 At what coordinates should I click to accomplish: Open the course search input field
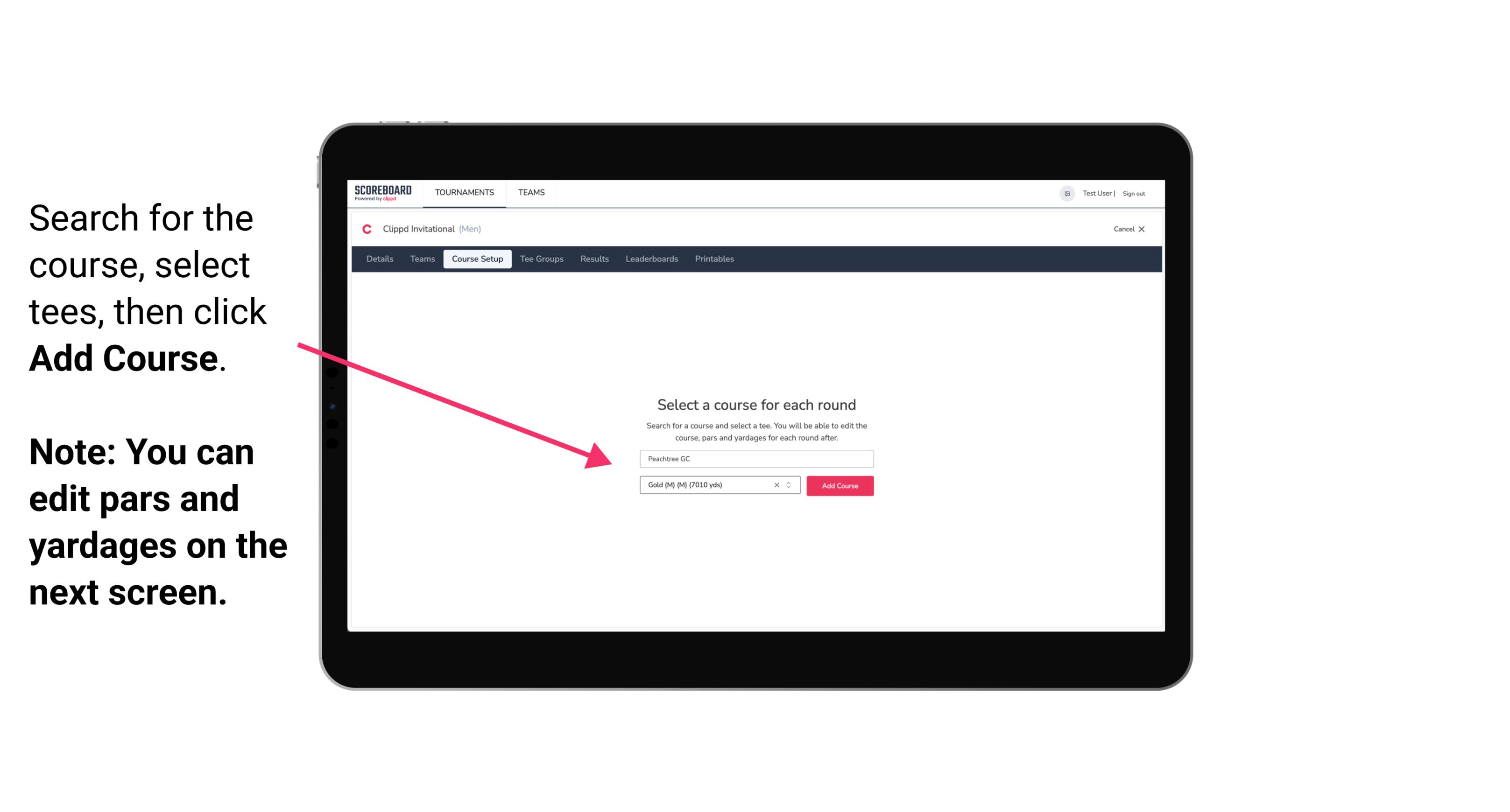755,457
